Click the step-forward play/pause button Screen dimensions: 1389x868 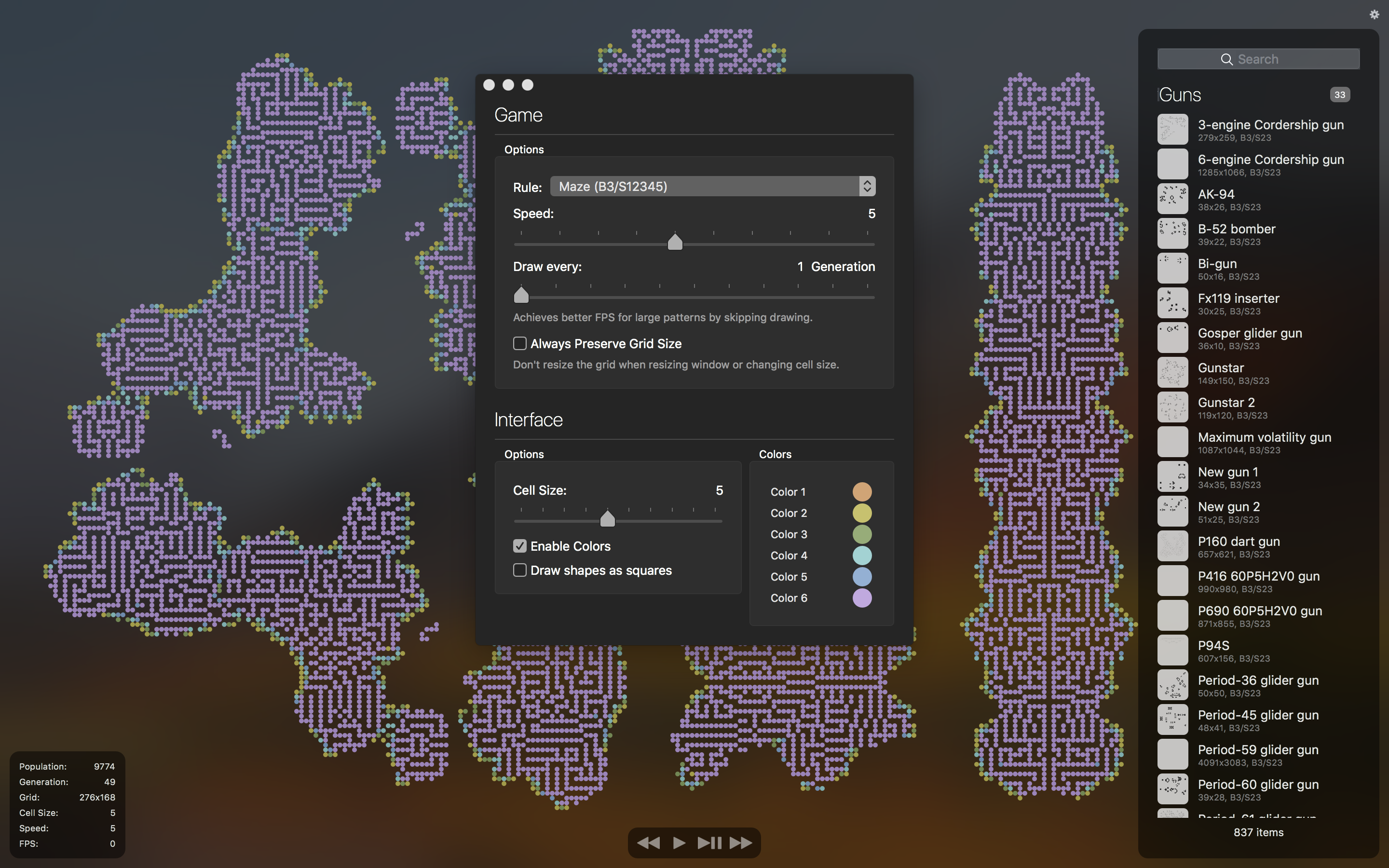709,842
